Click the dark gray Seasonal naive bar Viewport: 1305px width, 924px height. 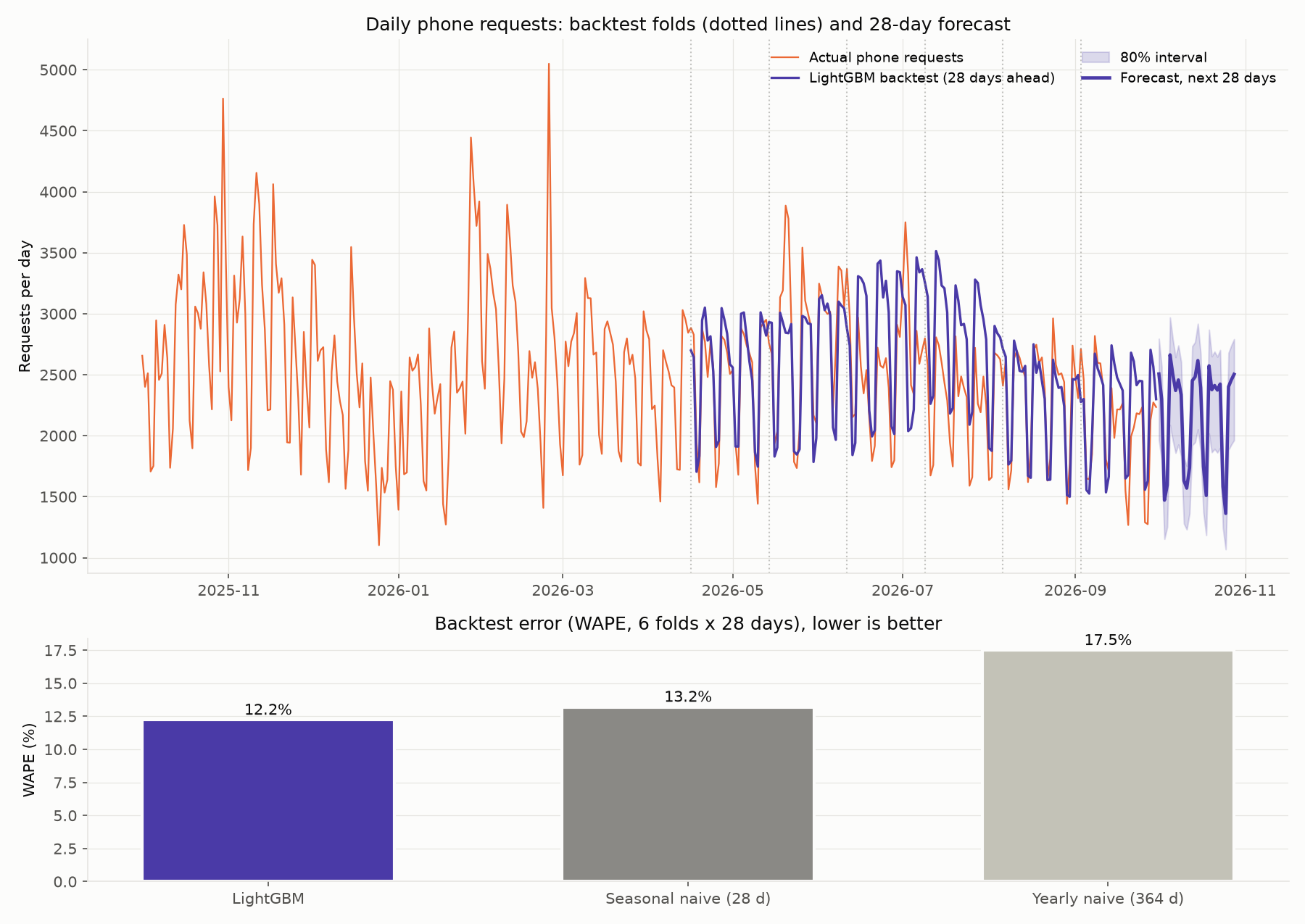[x=688, y=794]
